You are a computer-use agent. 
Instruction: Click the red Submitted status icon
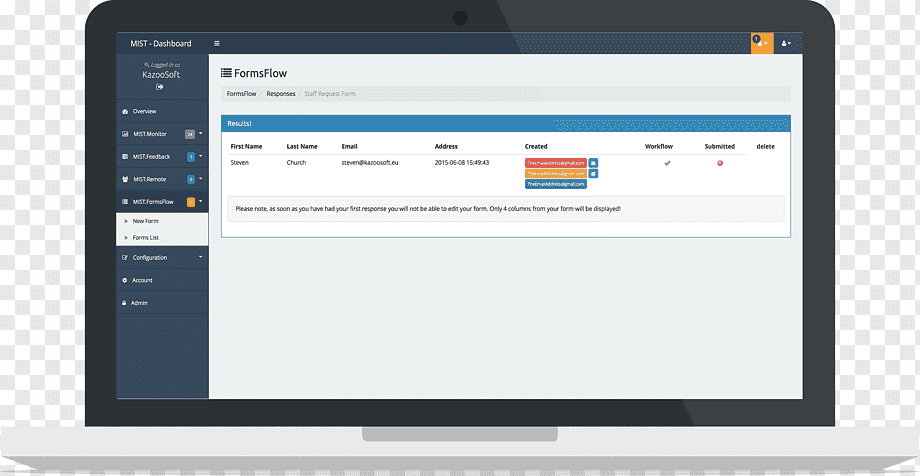[x=720, y=163]
